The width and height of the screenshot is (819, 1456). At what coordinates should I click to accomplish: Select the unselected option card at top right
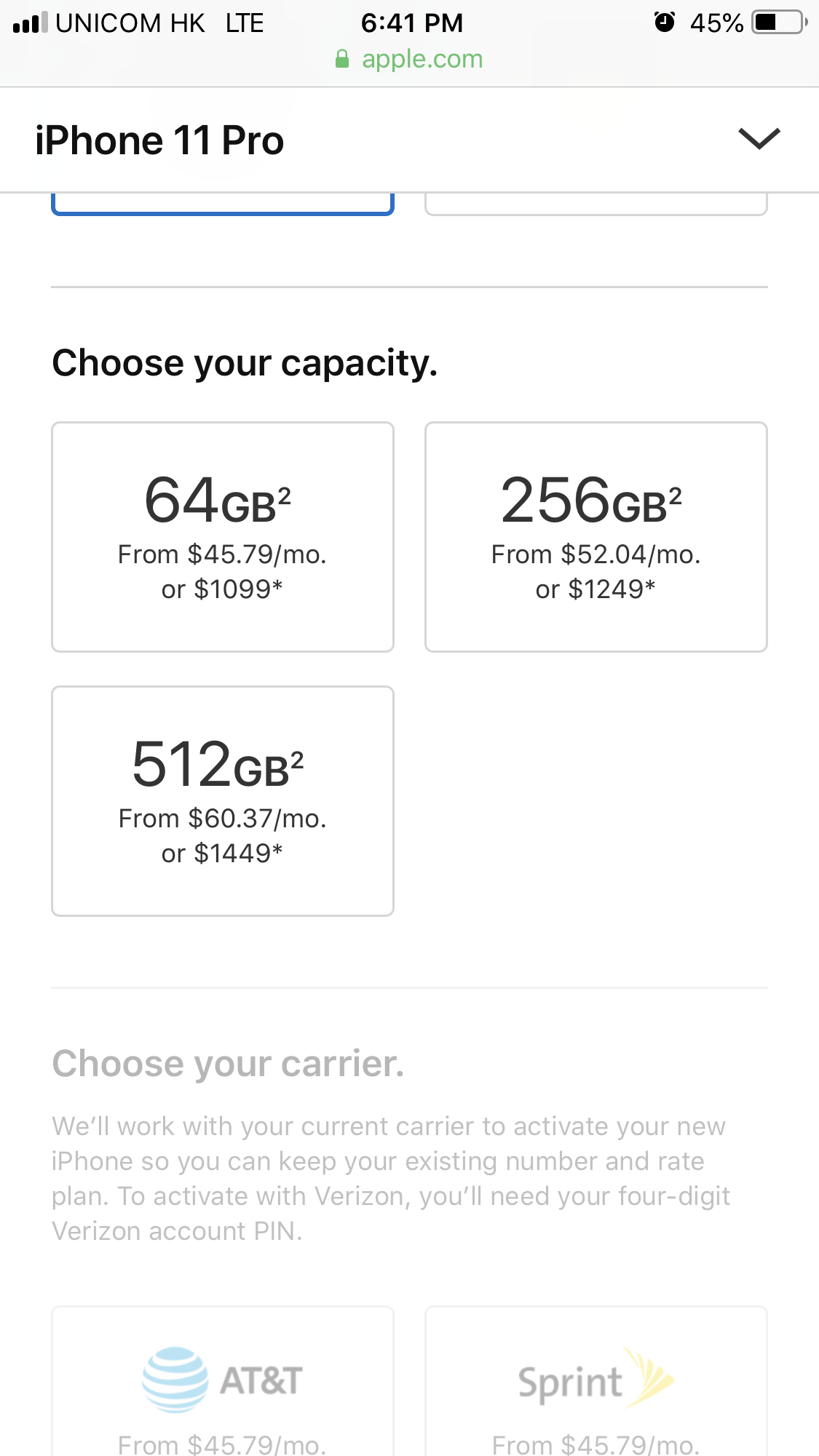click(x=596, y=204)
